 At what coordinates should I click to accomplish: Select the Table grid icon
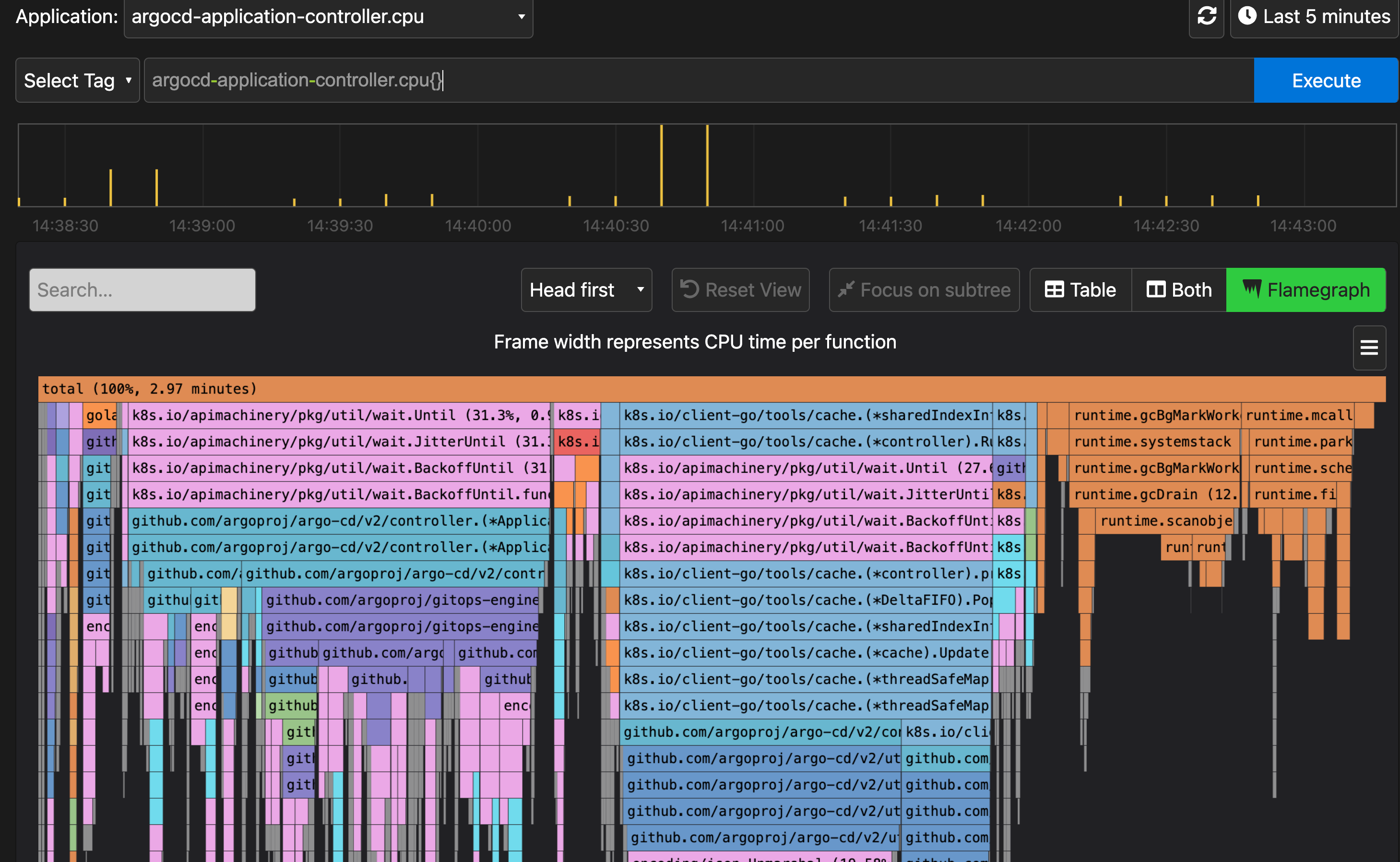tap(1055, 289)
